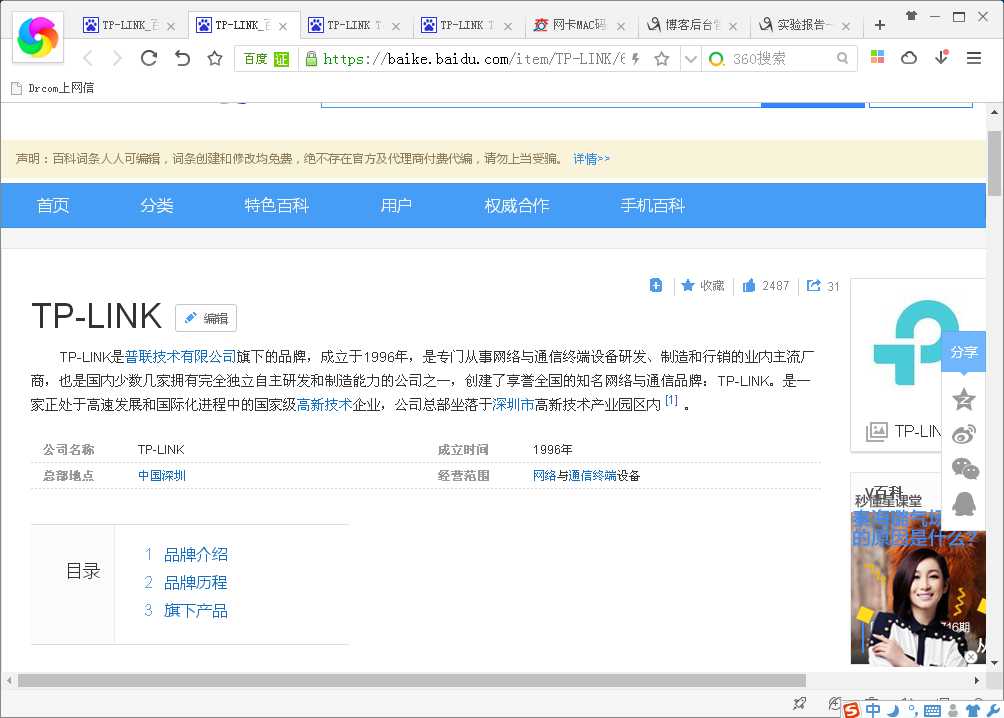Open the browser hamburger menu
Viewport: 1004px width, 718px height.
(974, 58)
